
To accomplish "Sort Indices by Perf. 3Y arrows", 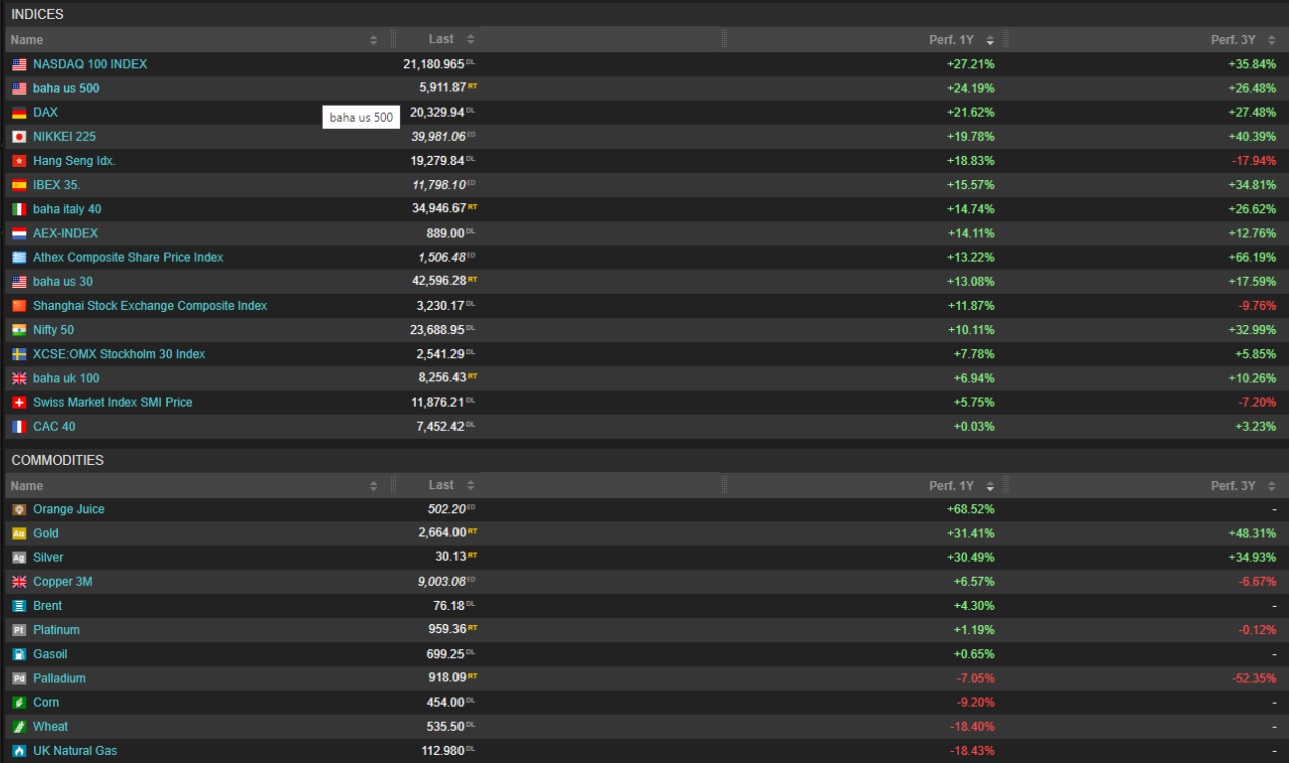I will click(1272, 40).
